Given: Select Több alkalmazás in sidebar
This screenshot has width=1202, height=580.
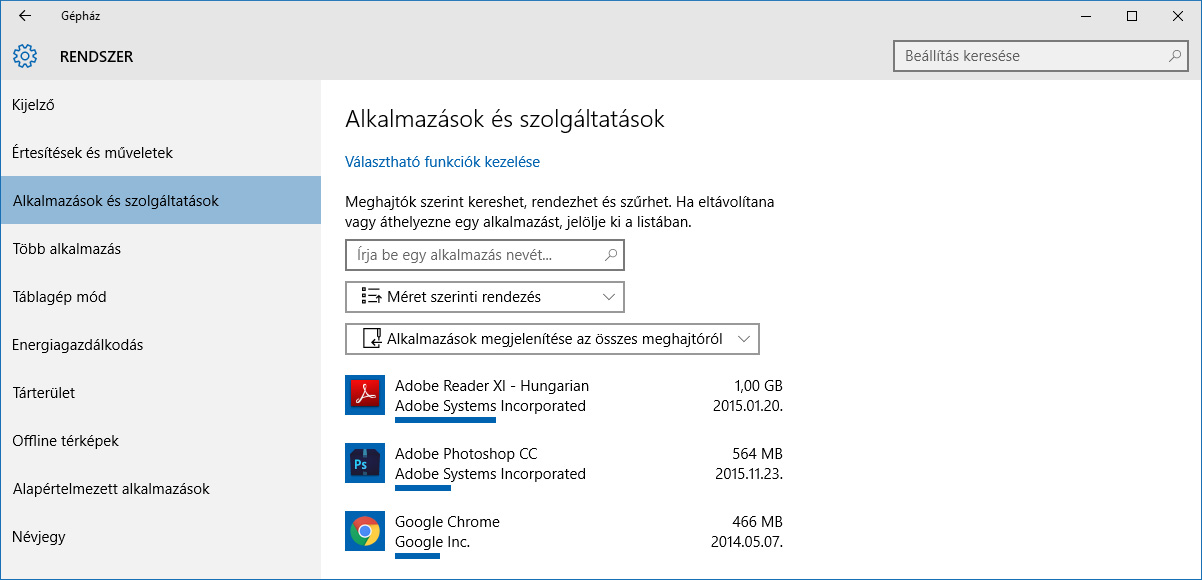Looking at the screenshot, I should click(x=67, y=249).
